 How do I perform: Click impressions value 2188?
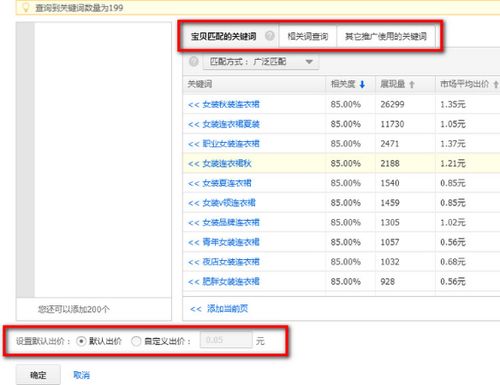click(x=390, y=163)
